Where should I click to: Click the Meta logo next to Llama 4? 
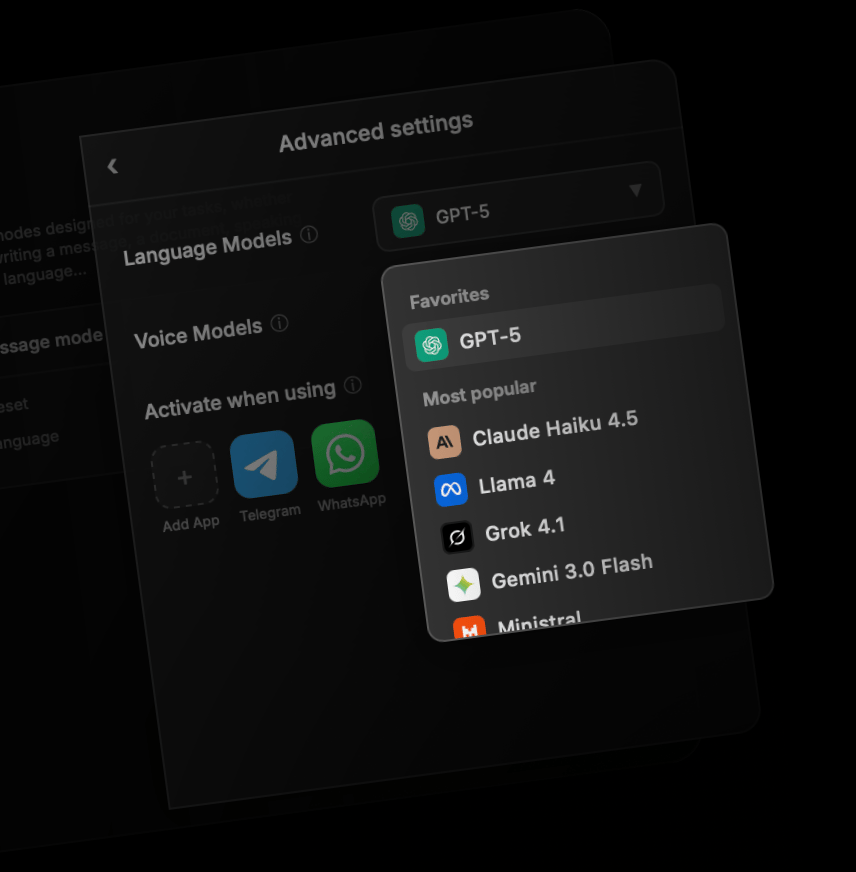[451, 489]
